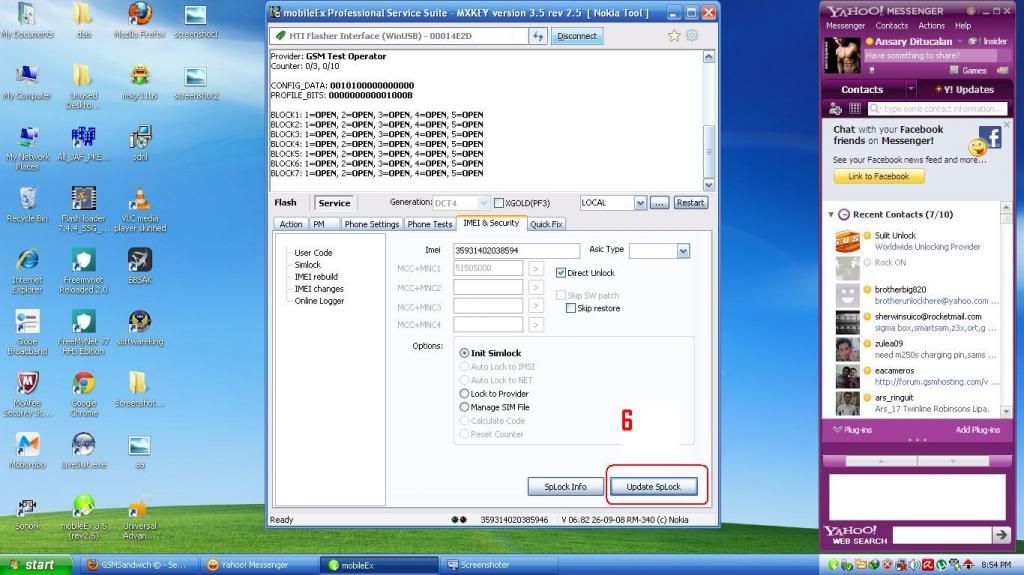Click the Restart button
Viewport: 1024px width, 575px height.
tap(690, 203)
